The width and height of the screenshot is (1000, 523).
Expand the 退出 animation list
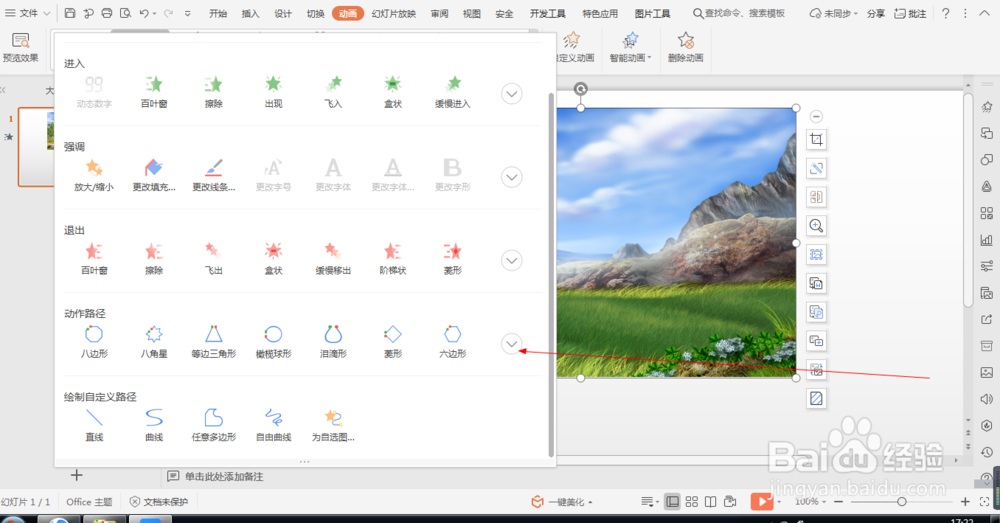tap(511, 260)
